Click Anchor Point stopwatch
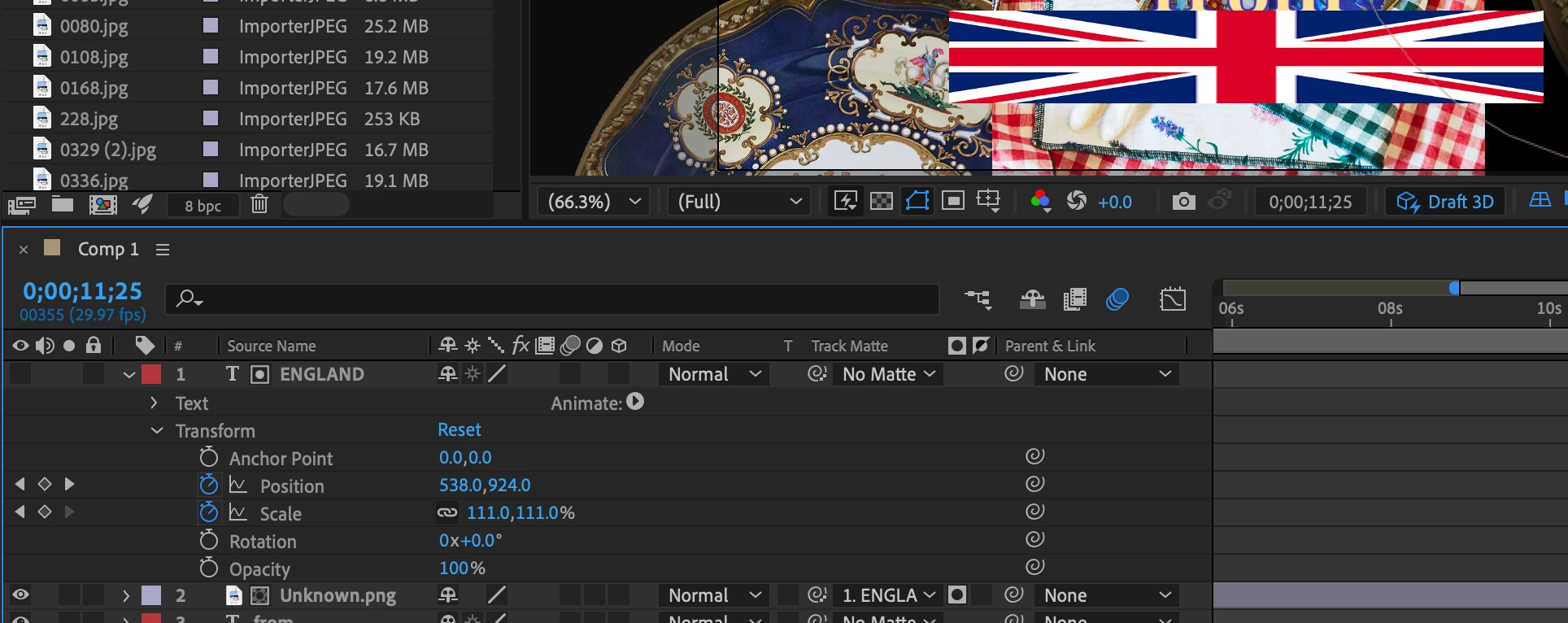 [209, 457]
